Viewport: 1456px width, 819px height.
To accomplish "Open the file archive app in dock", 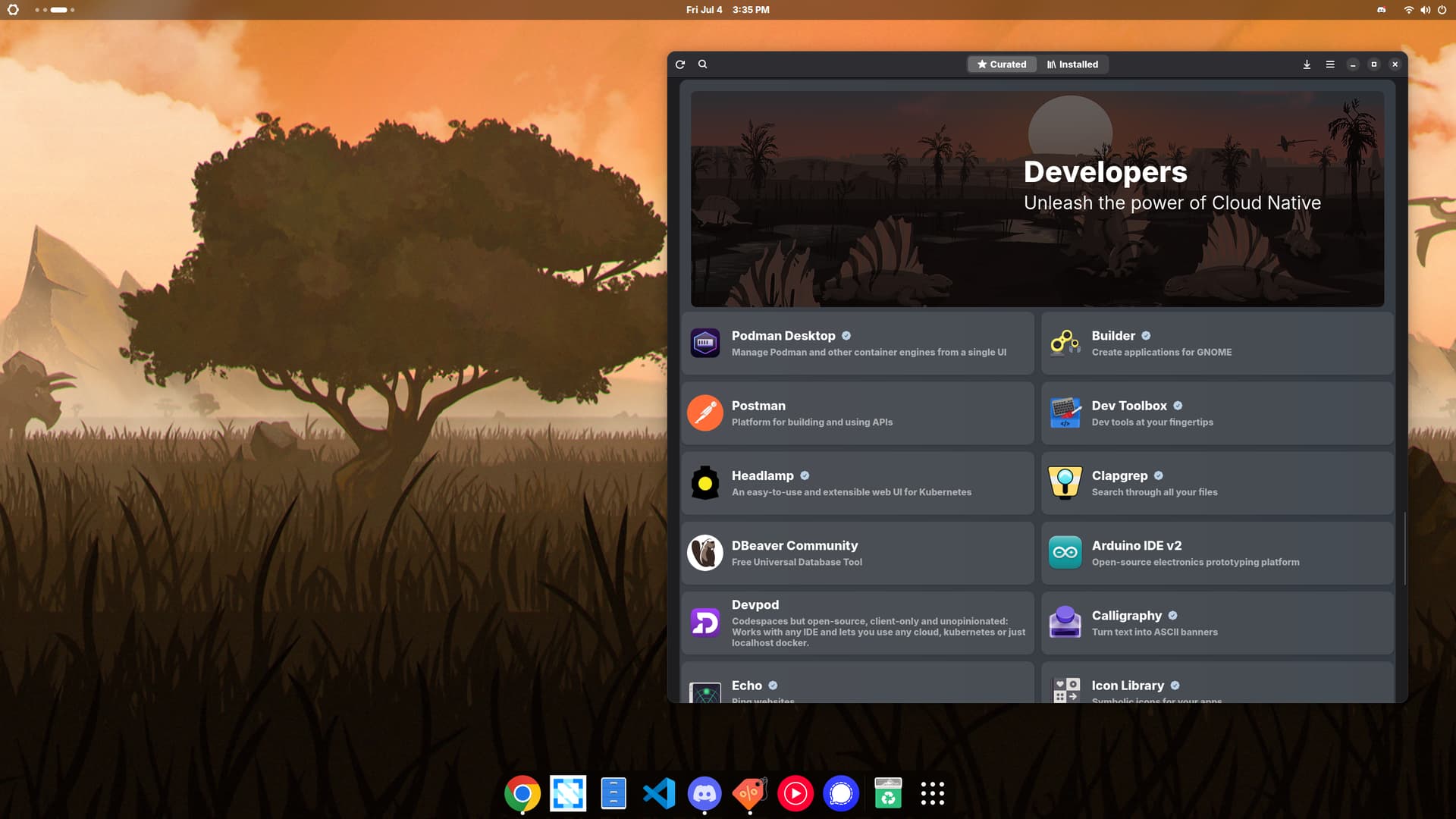I will 613,793.
